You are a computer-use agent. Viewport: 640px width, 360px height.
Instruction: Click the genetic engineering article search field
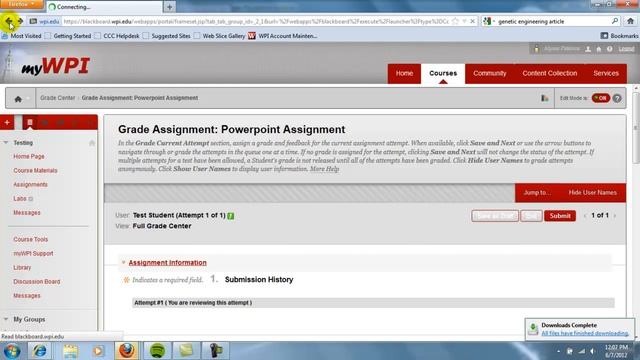[553, 21]
